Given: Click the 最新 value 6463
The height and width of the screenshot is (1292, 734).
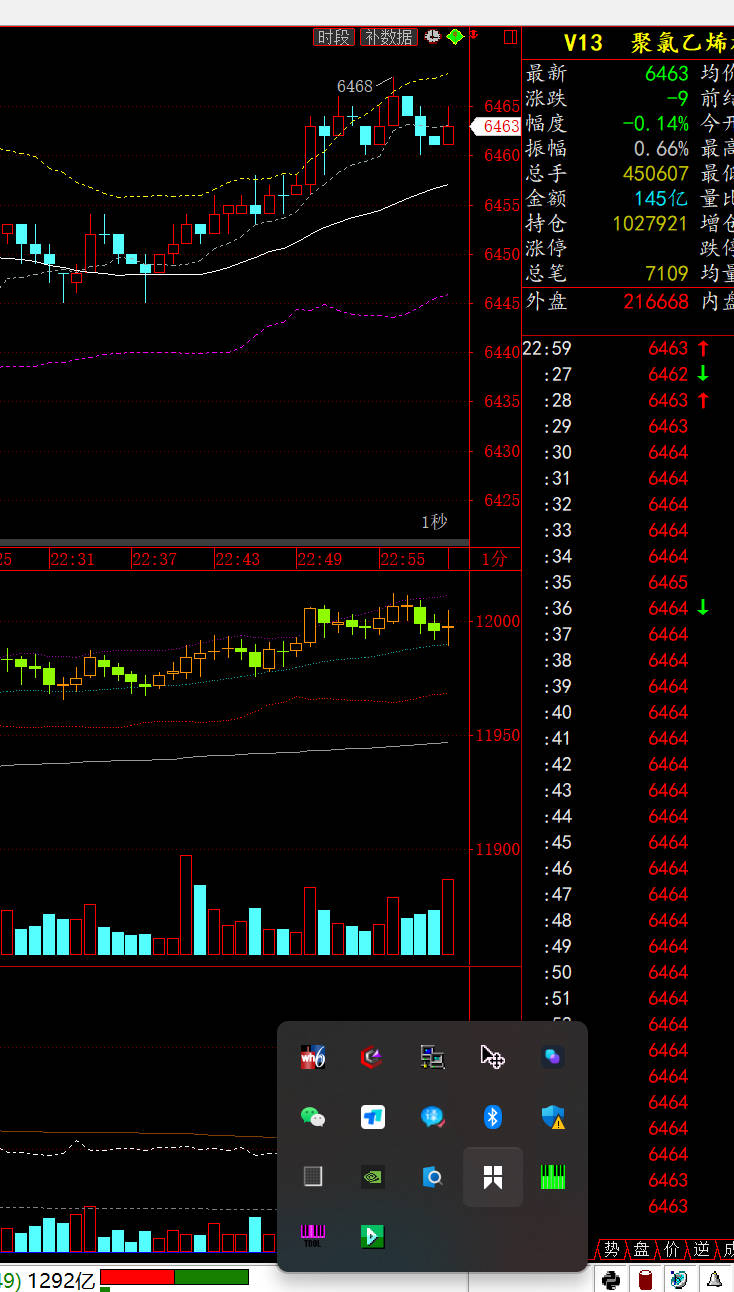Looking at the screenshot, I should [x=667, y=73].
